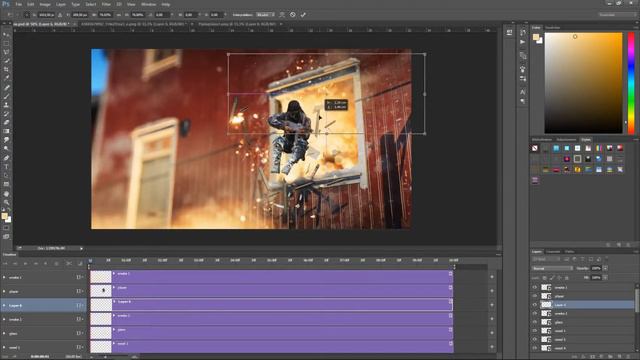Expand Layer 6 track in timeline
Image resolution: width=640 pixels, height=360 pixels.
[x=4, y=305]
